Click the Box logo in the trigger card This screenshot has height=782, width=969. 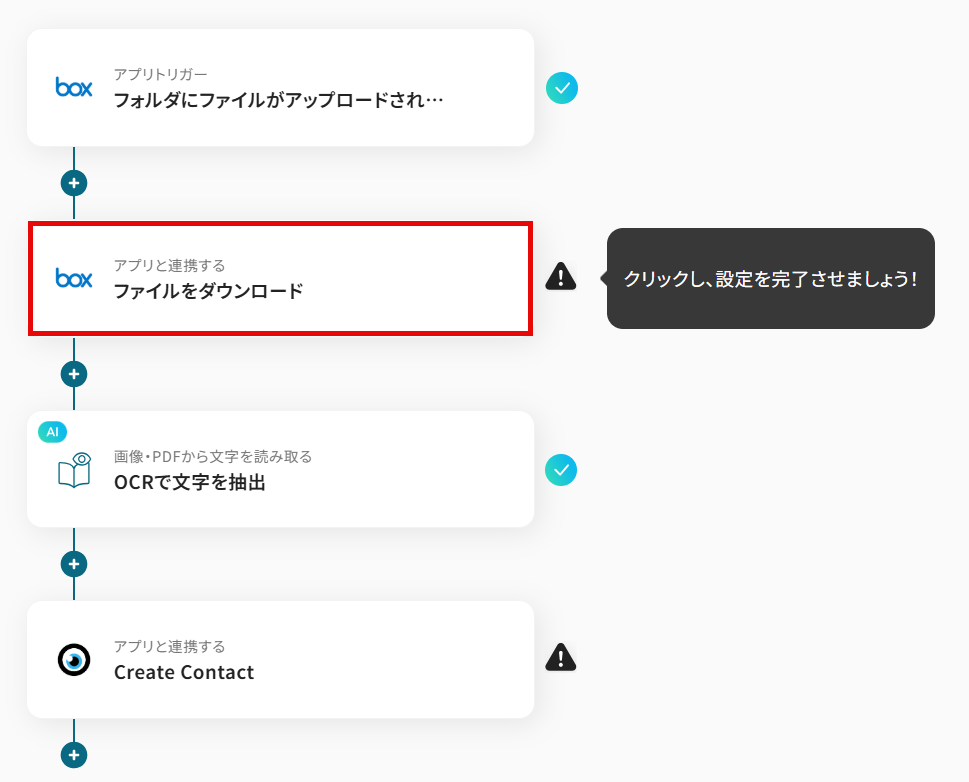(x=74, y=87)
